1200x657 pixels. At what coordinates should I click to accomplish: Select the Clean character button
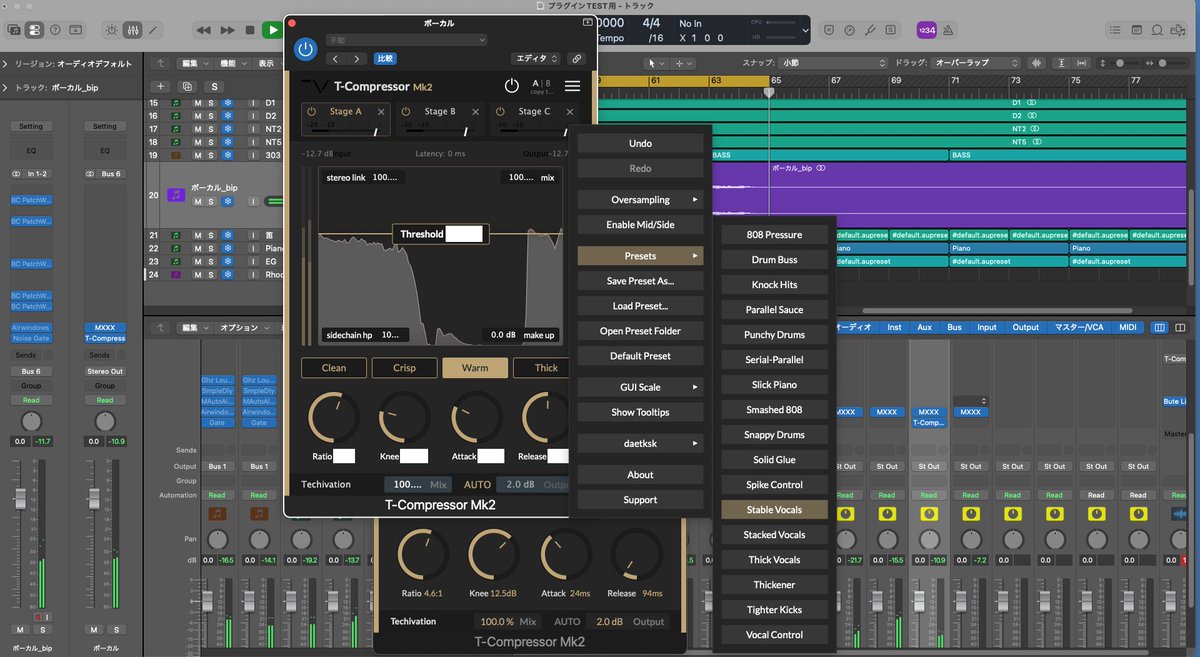click(x=334, y=368)
